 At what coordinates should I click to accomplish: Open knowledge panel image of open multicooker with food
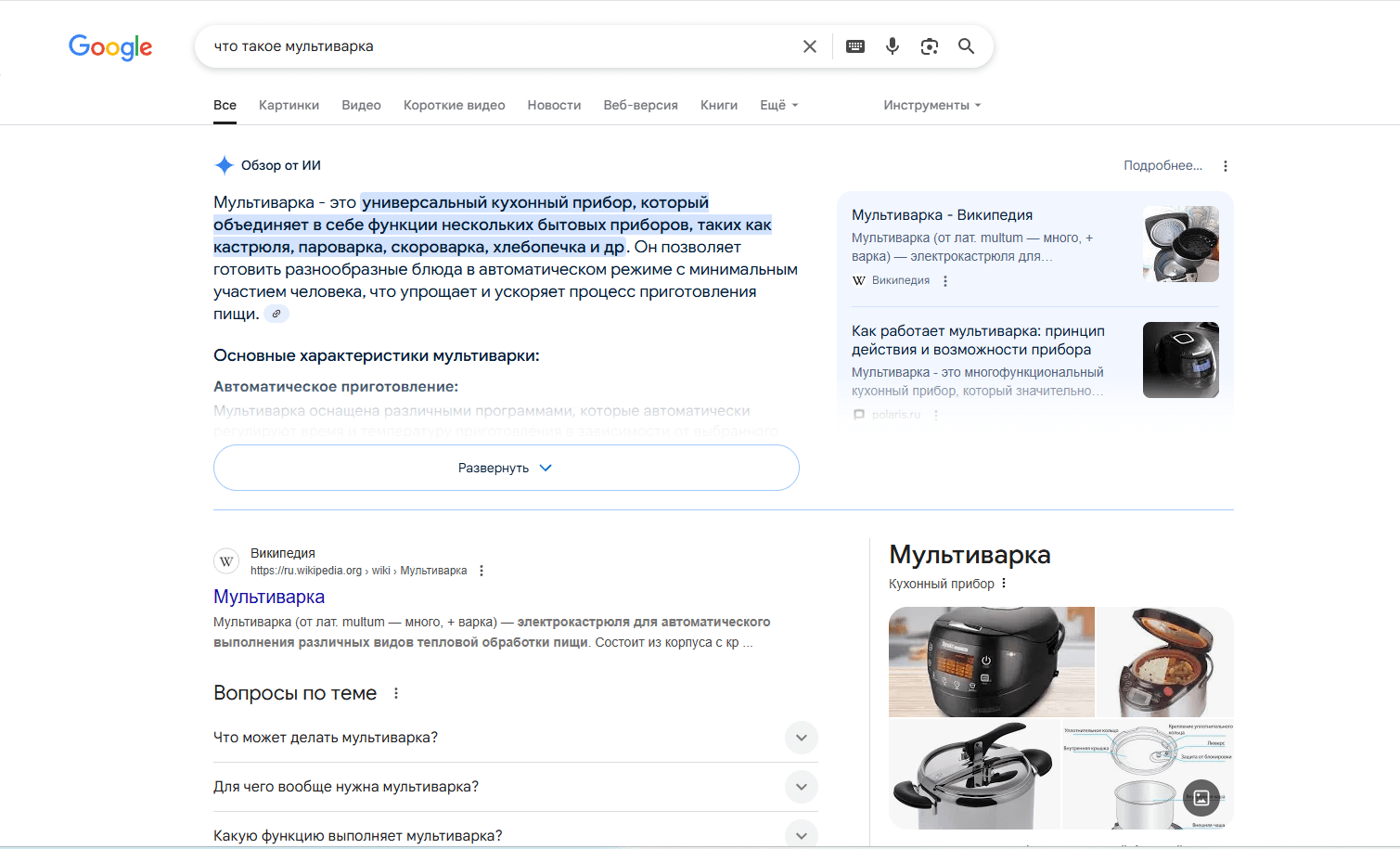[1165, 662]
